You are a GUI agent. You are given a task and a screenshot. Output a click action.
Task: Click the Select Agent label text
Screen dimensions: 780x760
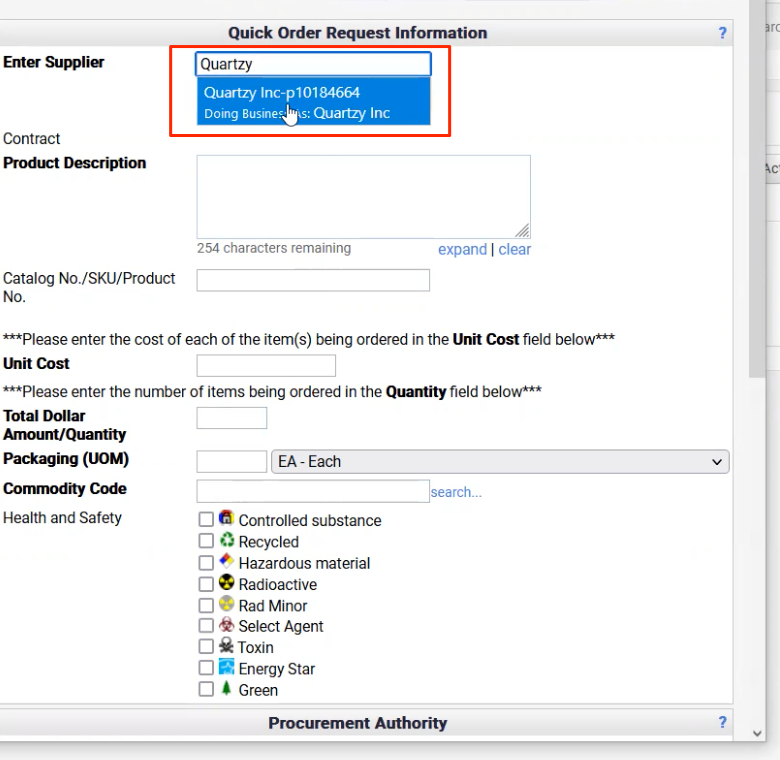point(281,626)
